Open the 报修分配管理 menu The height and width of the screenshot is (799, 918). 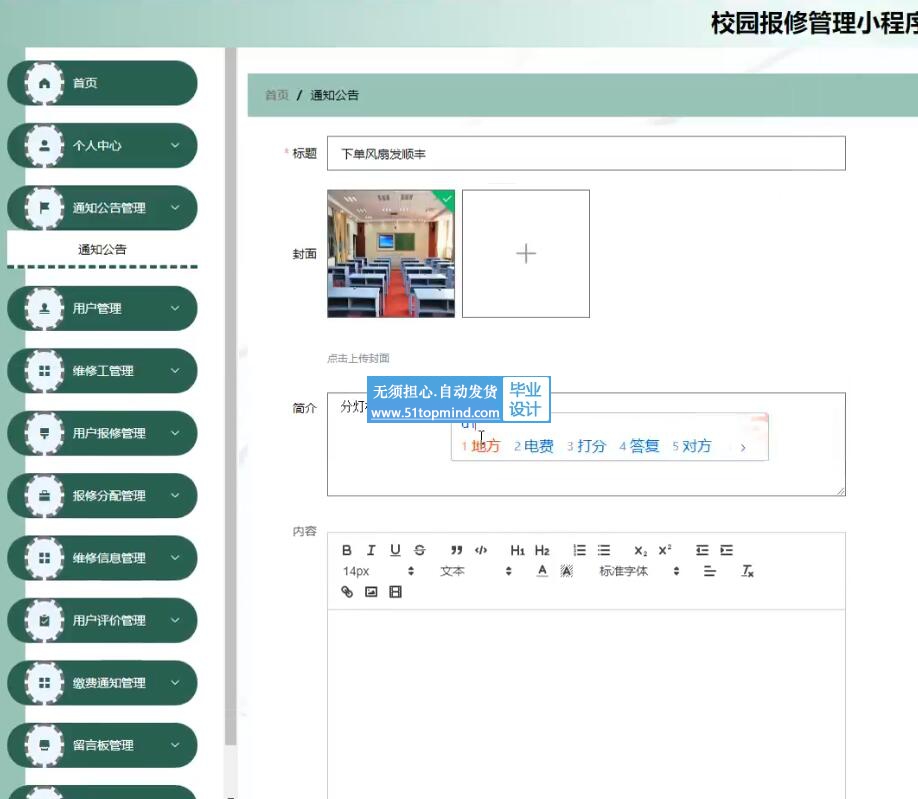(102, 496)
